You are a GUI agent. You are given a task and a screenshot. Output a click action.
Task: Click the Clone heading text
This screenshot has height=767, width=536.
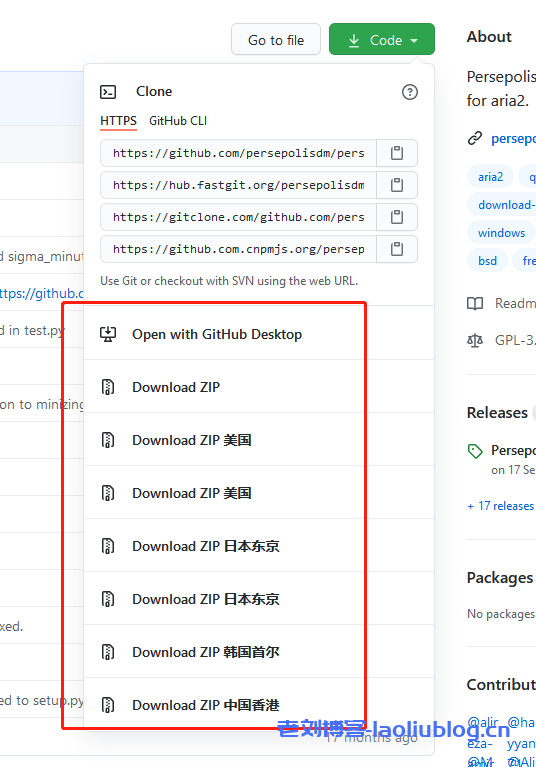[154, 91]
